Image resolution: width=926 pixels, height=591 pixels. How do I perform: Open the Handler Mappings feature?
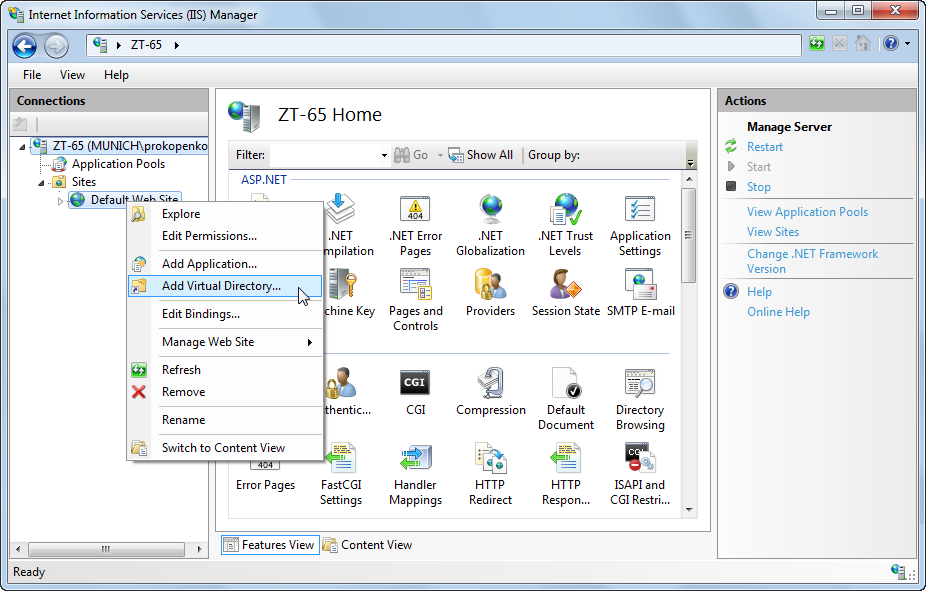415,474
